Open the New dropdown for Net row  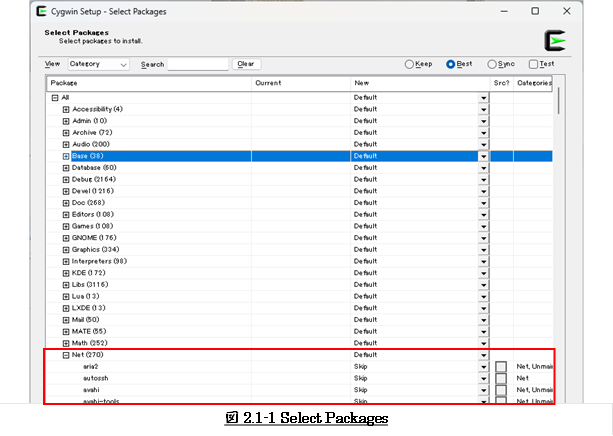pos(484,355)
